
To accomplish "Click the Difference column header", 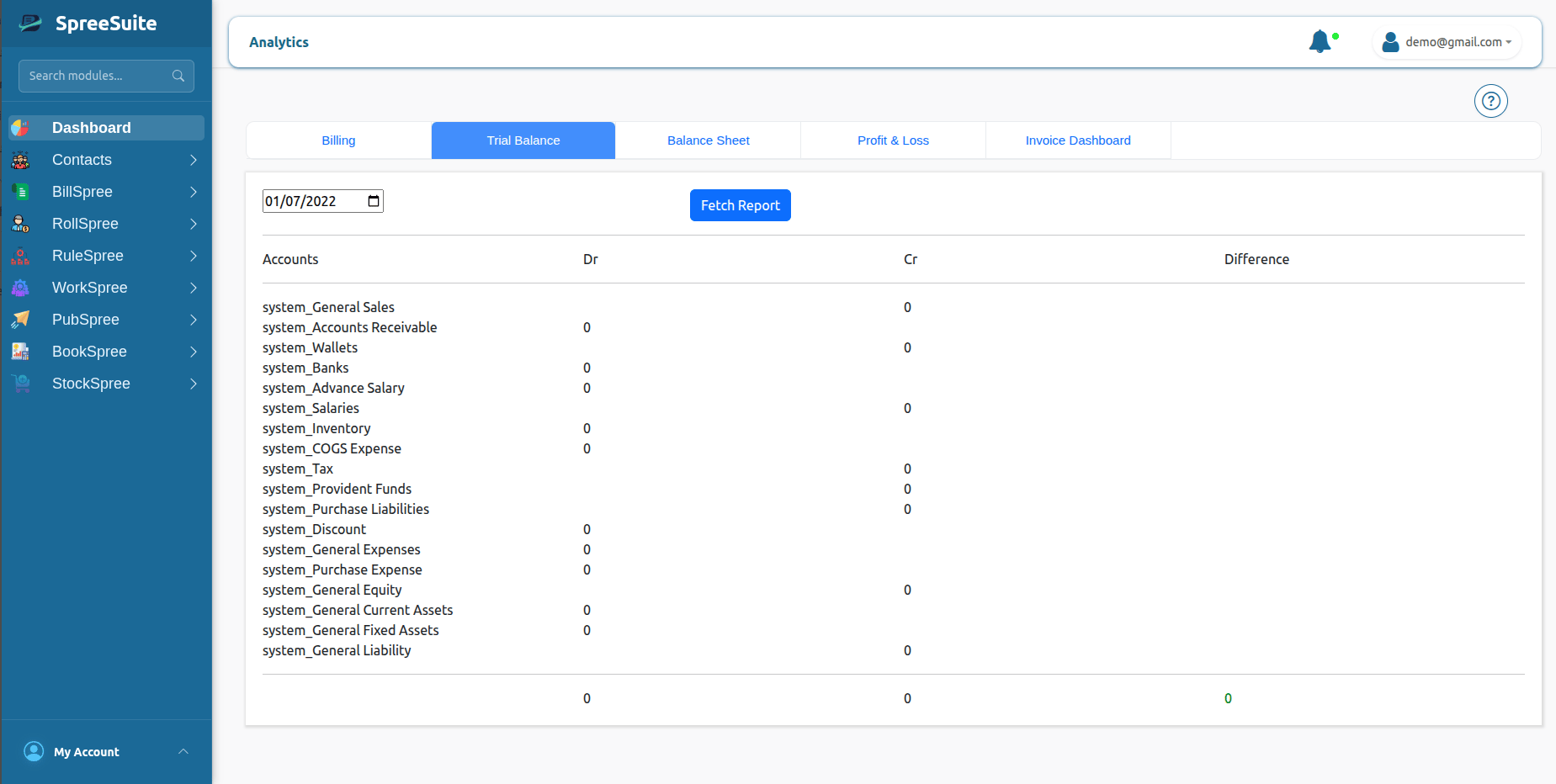I will [1256, 259].
